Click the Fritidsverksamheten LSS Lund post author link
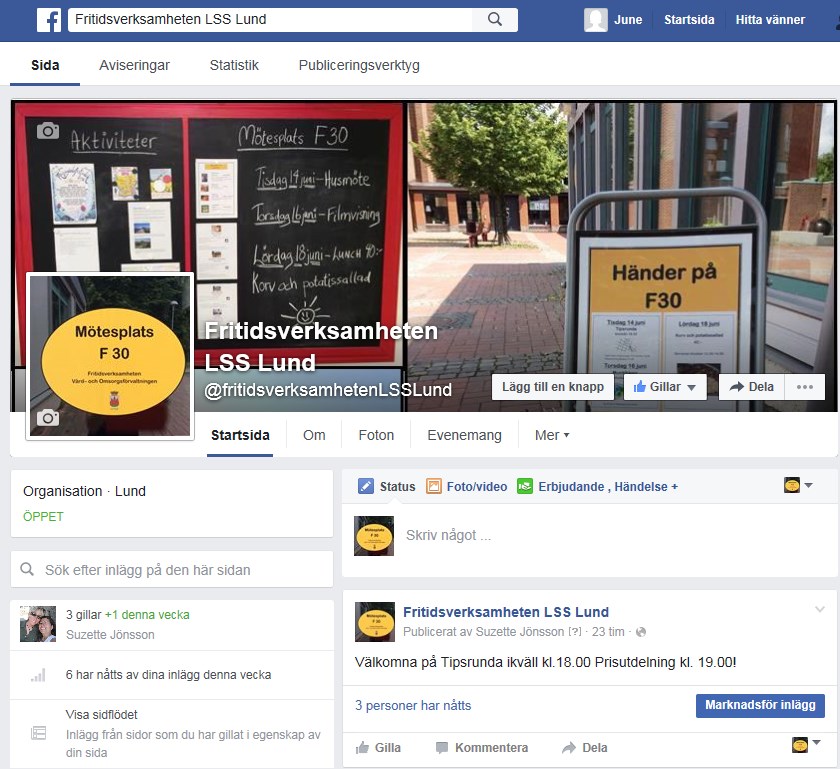 tap(506, 612)
